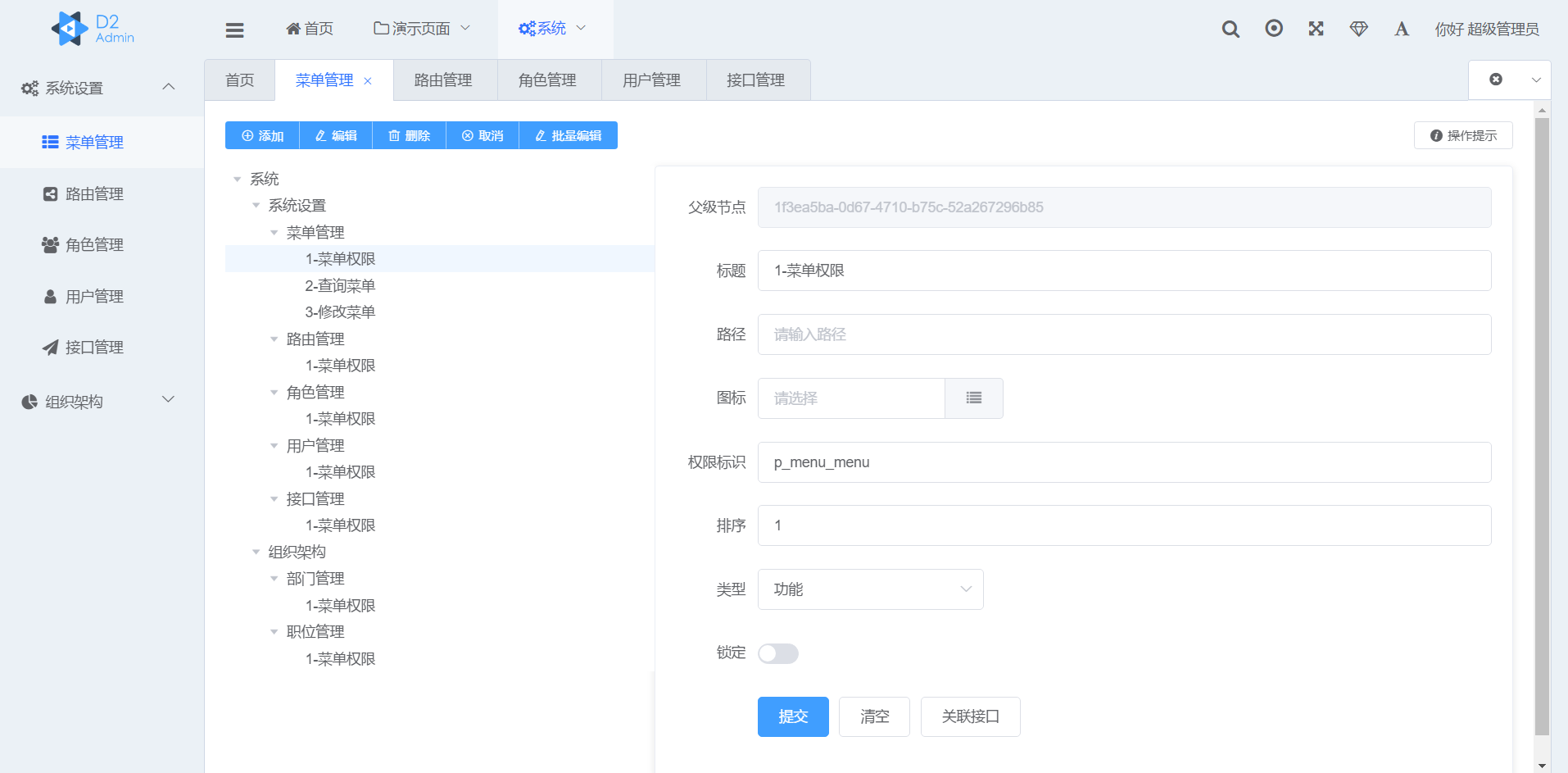Toggle fullscreen mode with the expand icon
1568x773 pixels.
1316,29
